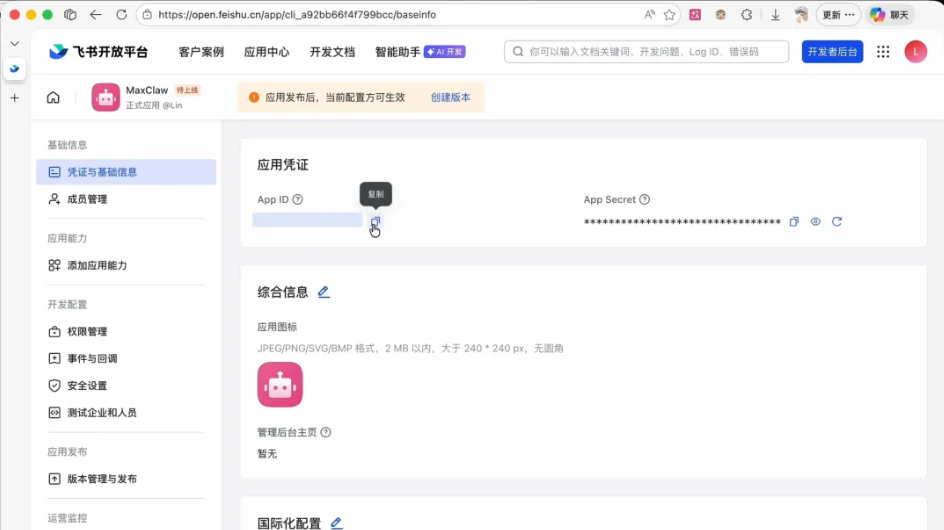Open browser downloads icon
944x530 pixels.
tap(775, 14)
